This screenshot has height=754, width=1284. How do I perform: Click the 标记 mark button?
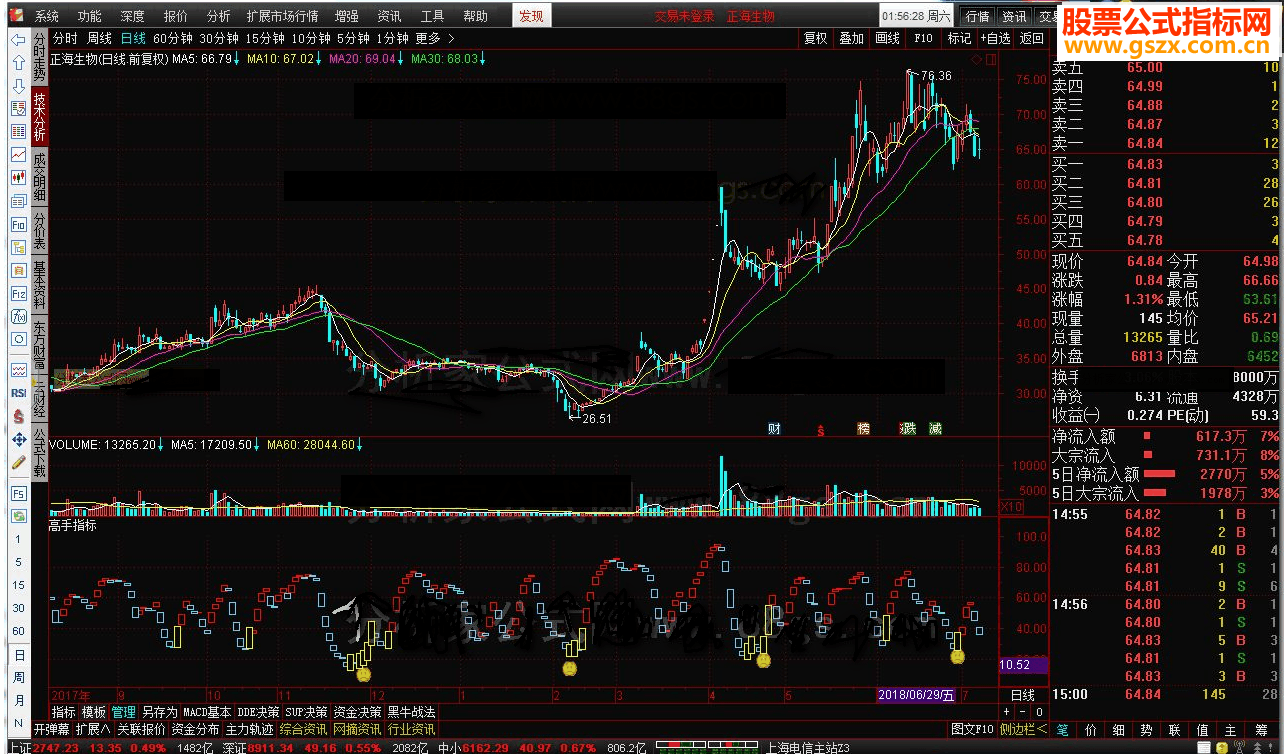[x=959, y=38]
